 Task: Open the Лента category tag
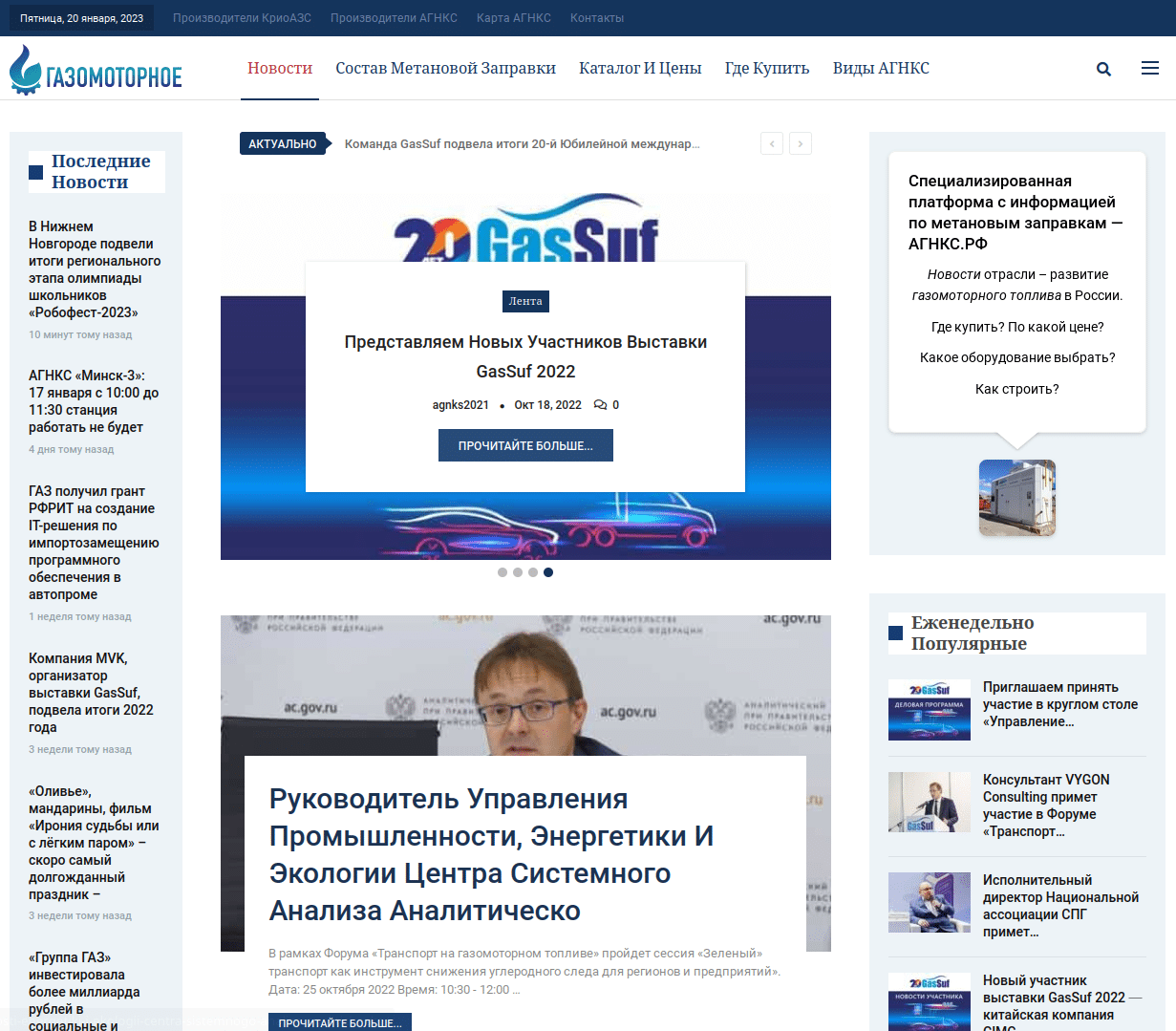(x=525, y=301)
